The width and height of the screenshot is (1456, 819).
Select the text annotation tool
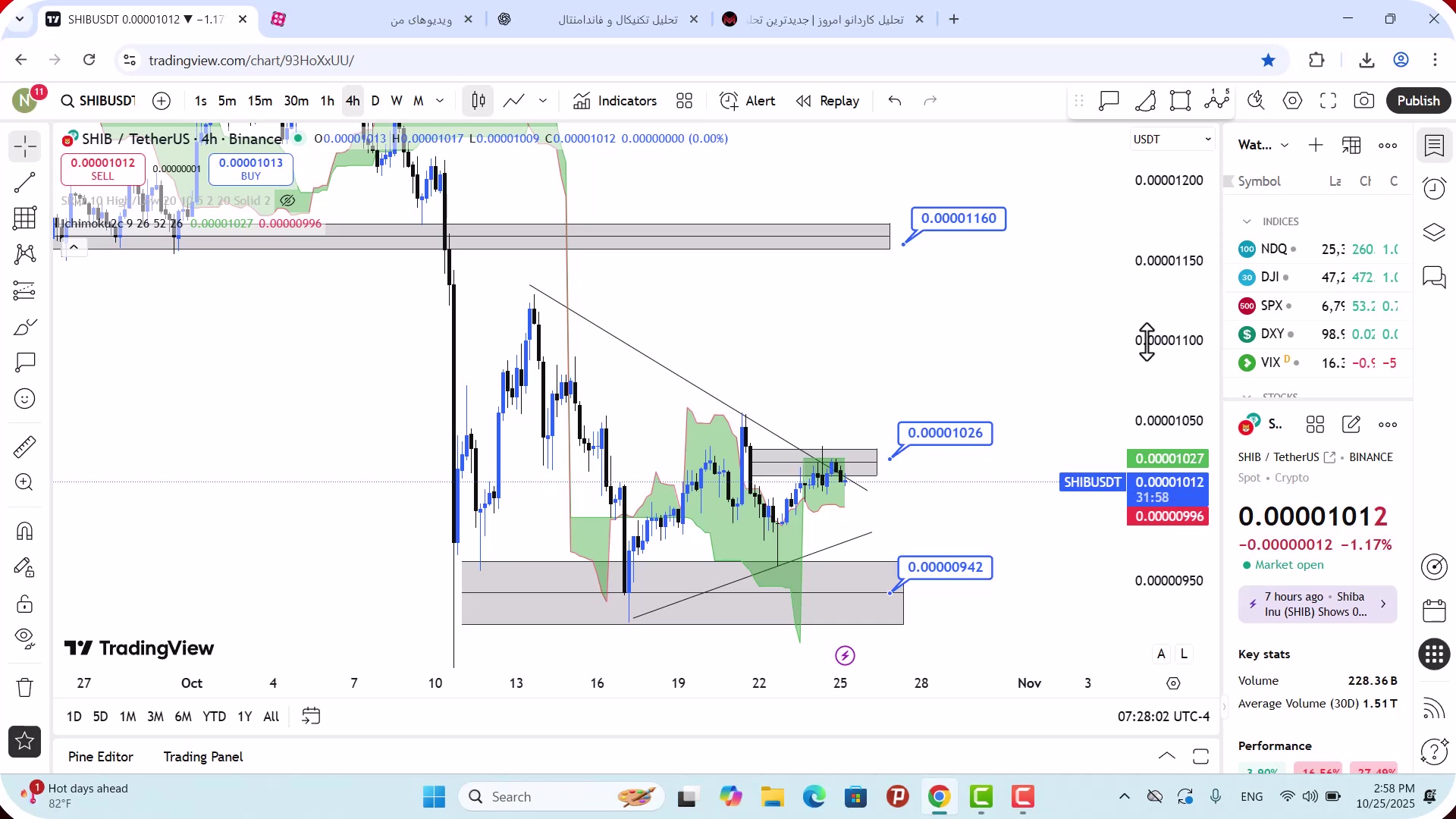(25, 362)
